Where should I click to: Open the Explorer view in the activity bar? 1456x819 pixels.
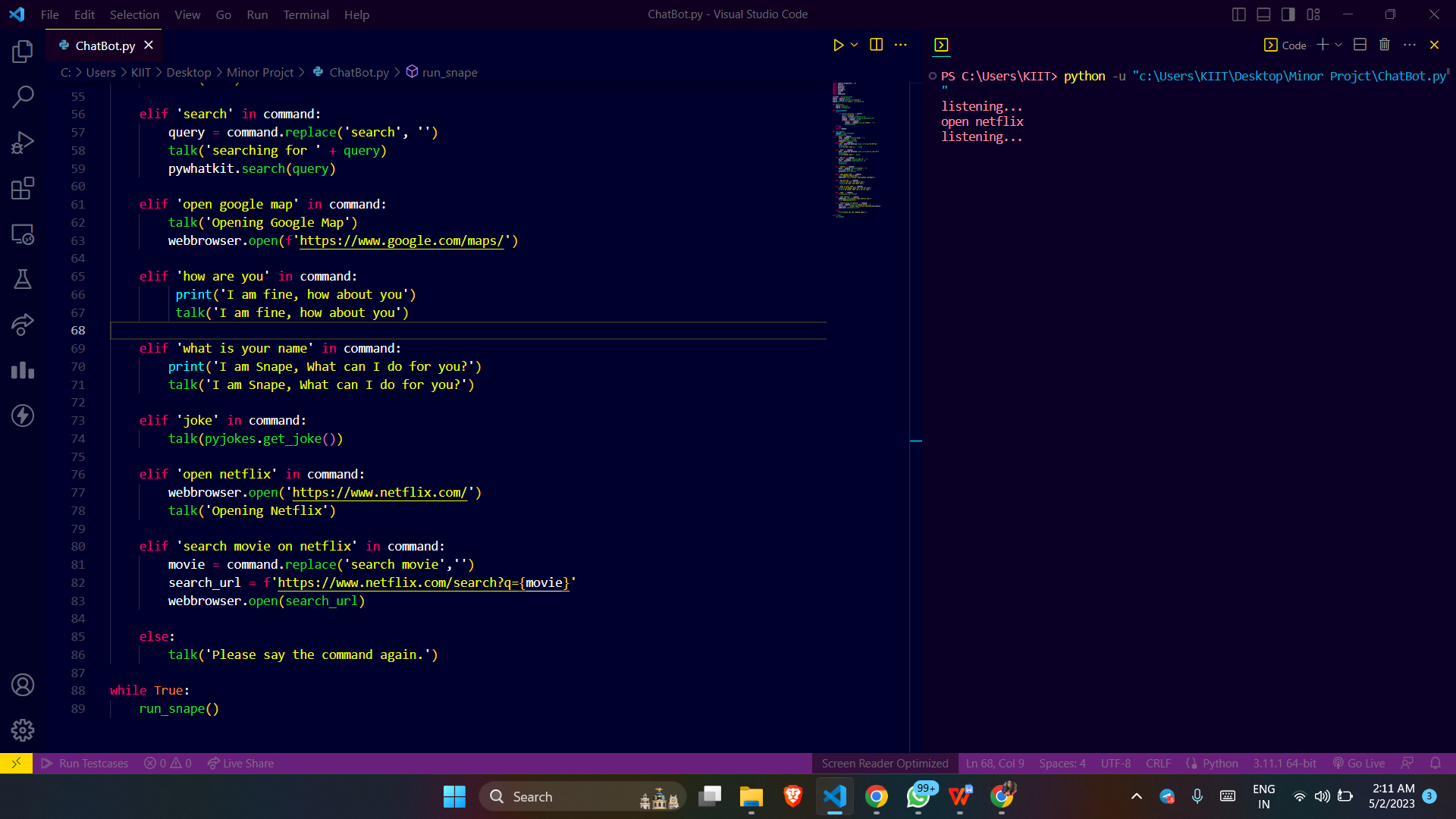23,52
